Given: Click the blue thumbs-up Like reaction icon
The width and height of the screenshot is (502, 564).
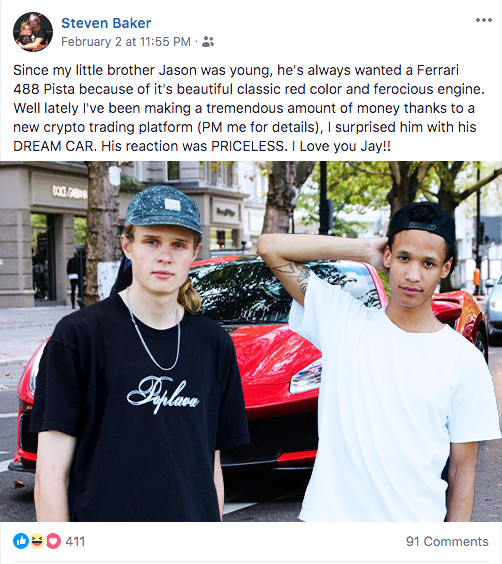Looking at the screenshot, I should (x=21, y=541).
